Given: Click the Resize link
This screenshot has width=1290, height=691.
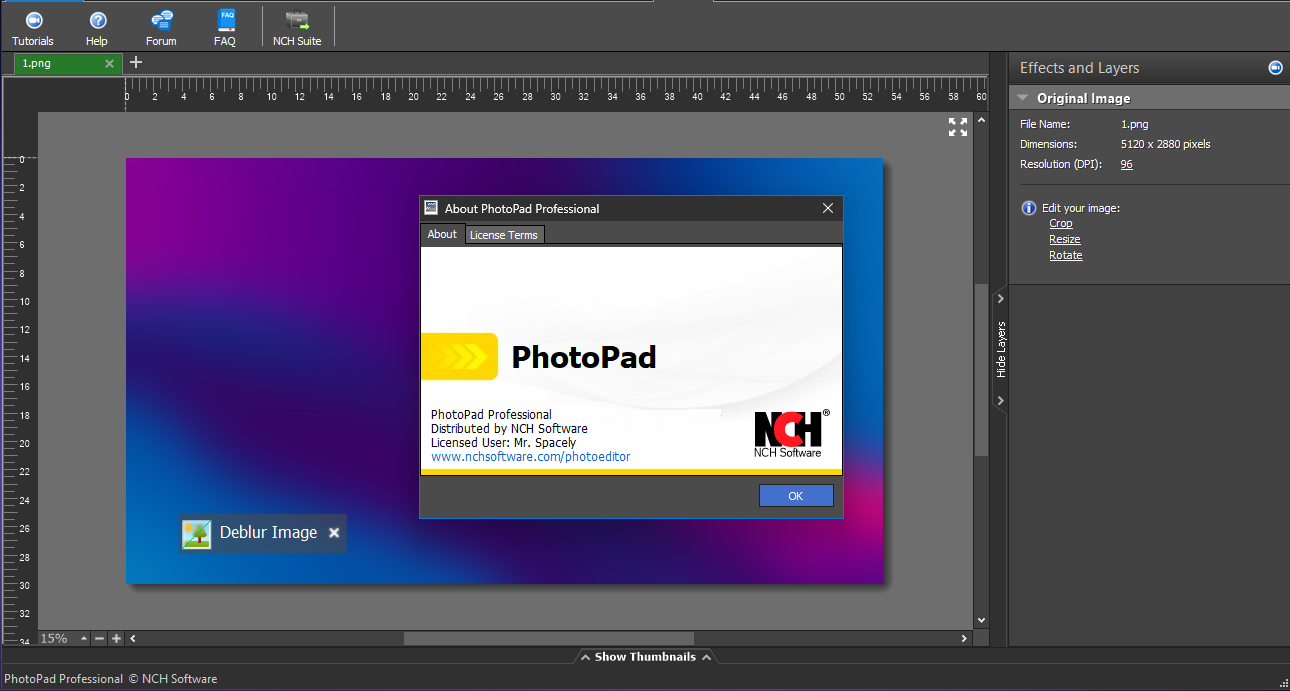Looking at the screenshot, I should [x=1065, y=239].
